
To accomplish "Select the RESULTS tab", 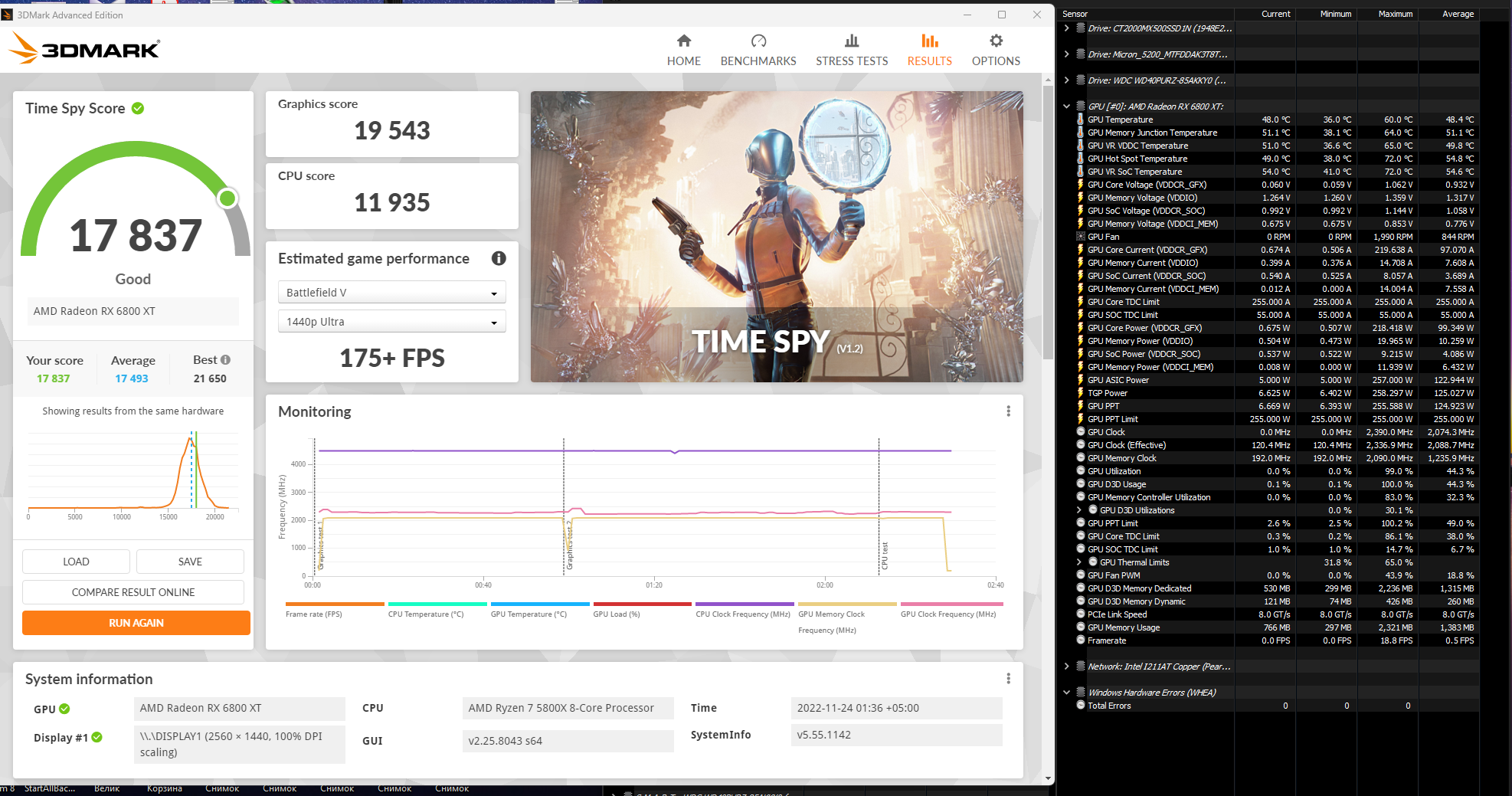I will tap(930, 51).
